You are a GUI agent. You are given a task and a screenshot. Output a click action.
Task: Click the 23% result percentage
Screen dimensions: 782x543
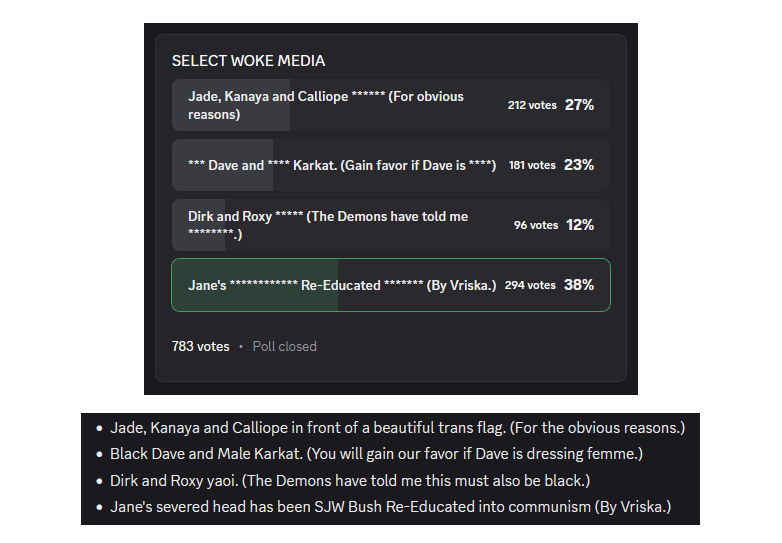coord(579,165)
